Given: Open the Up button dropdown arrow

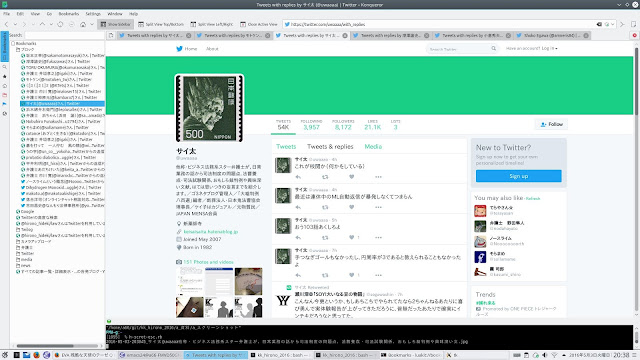Looking at the screenshot, I should [51, 24].
